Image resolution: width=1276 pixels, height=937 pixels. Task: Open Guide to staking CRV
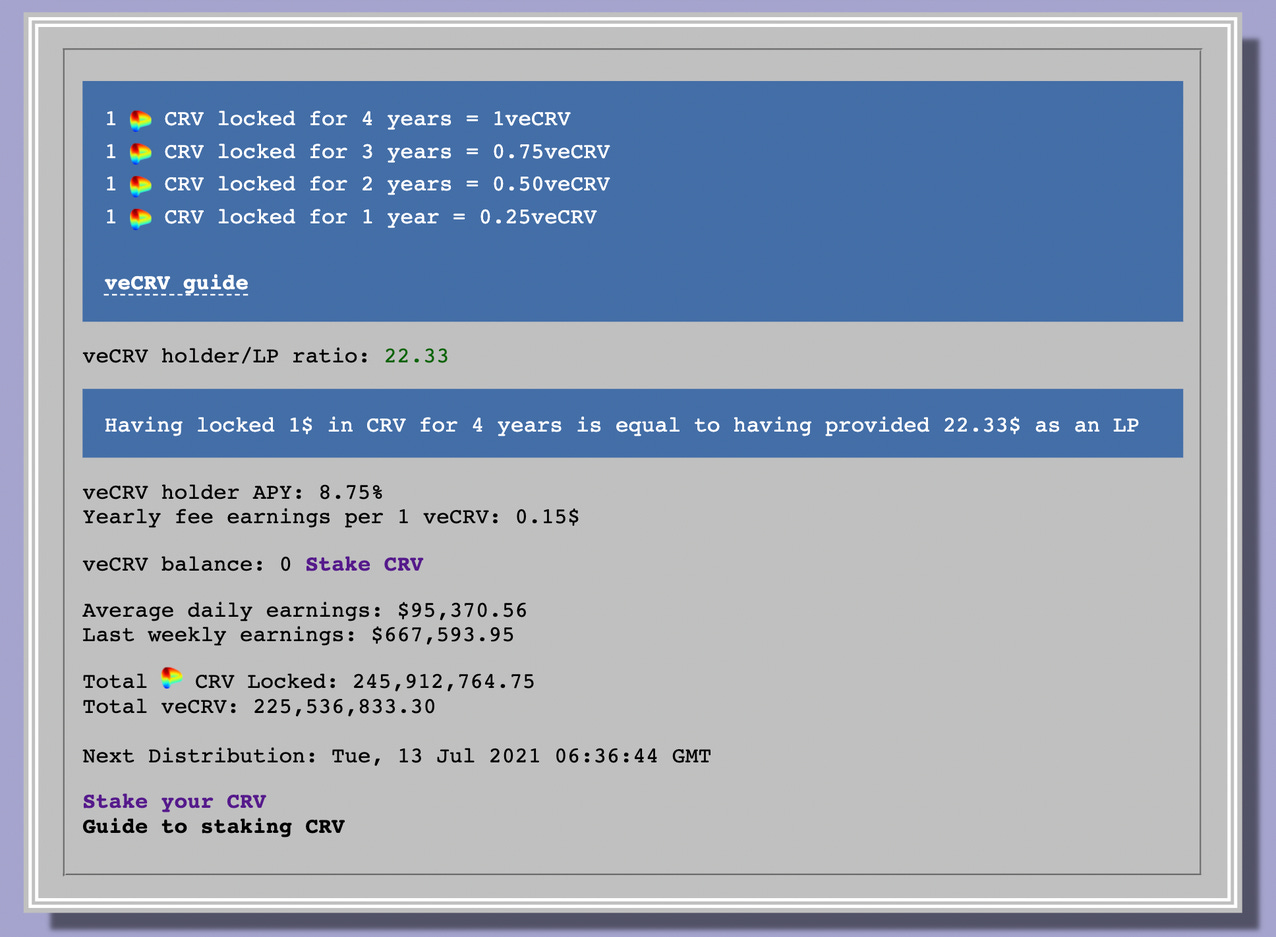coord(213,826)
